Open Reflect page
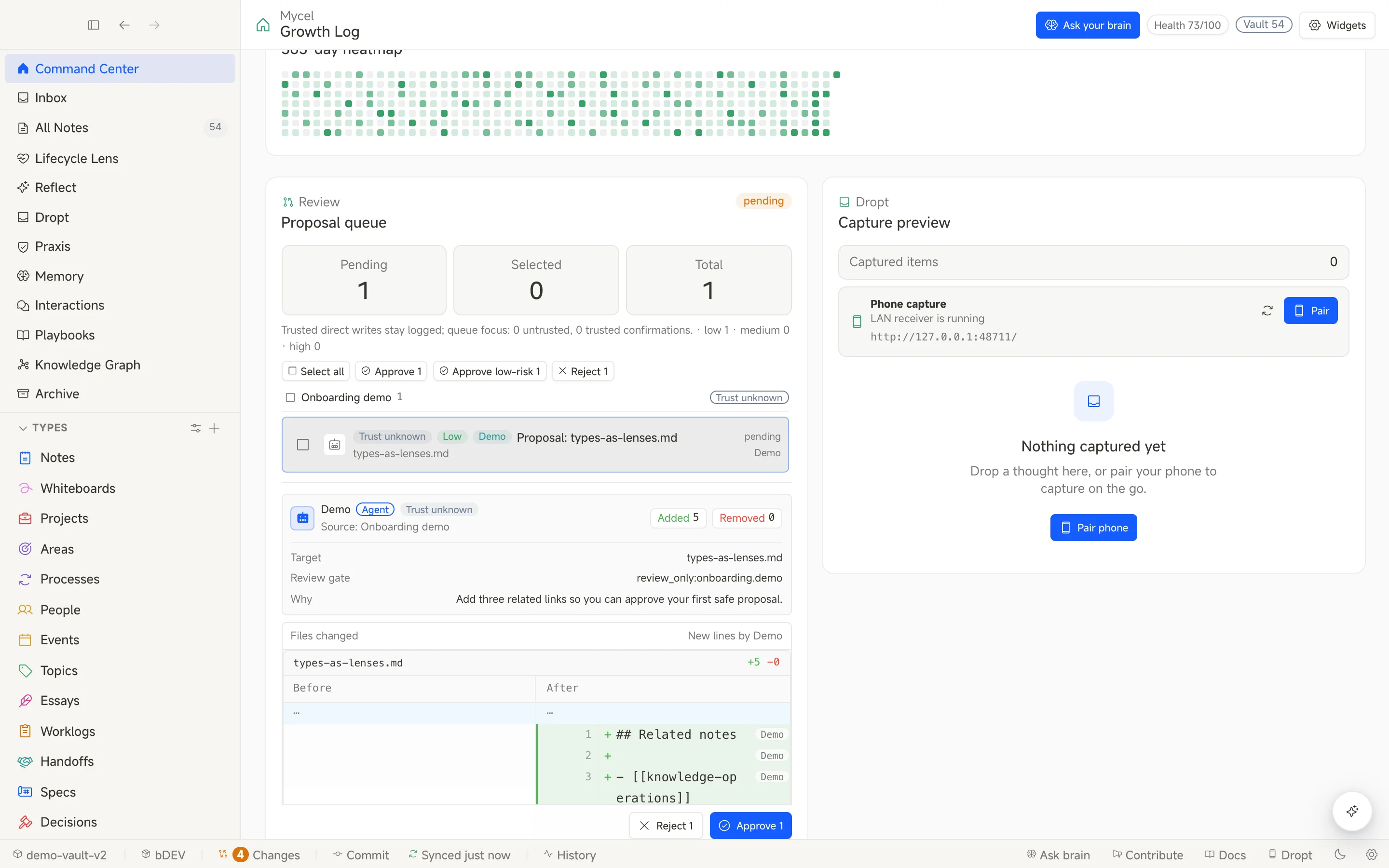This screenshot has height=868, width=1389. 120,187
